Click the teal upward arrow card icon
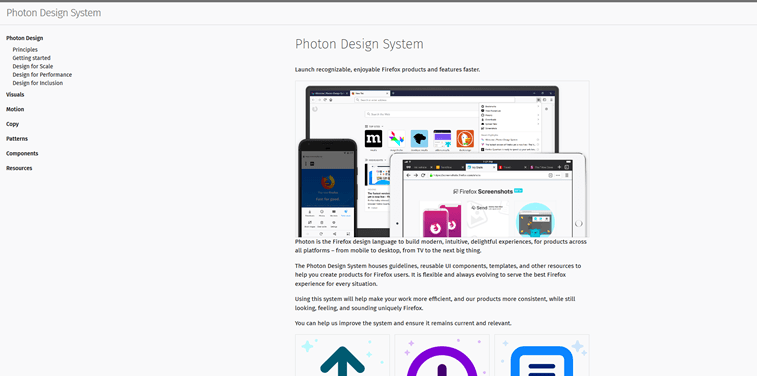 342,361
